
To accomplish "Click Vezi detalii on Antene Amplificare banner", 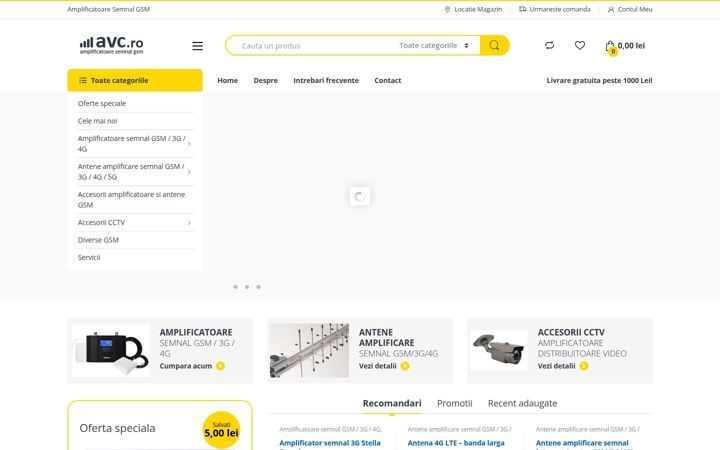I will [x=377, y=366].
